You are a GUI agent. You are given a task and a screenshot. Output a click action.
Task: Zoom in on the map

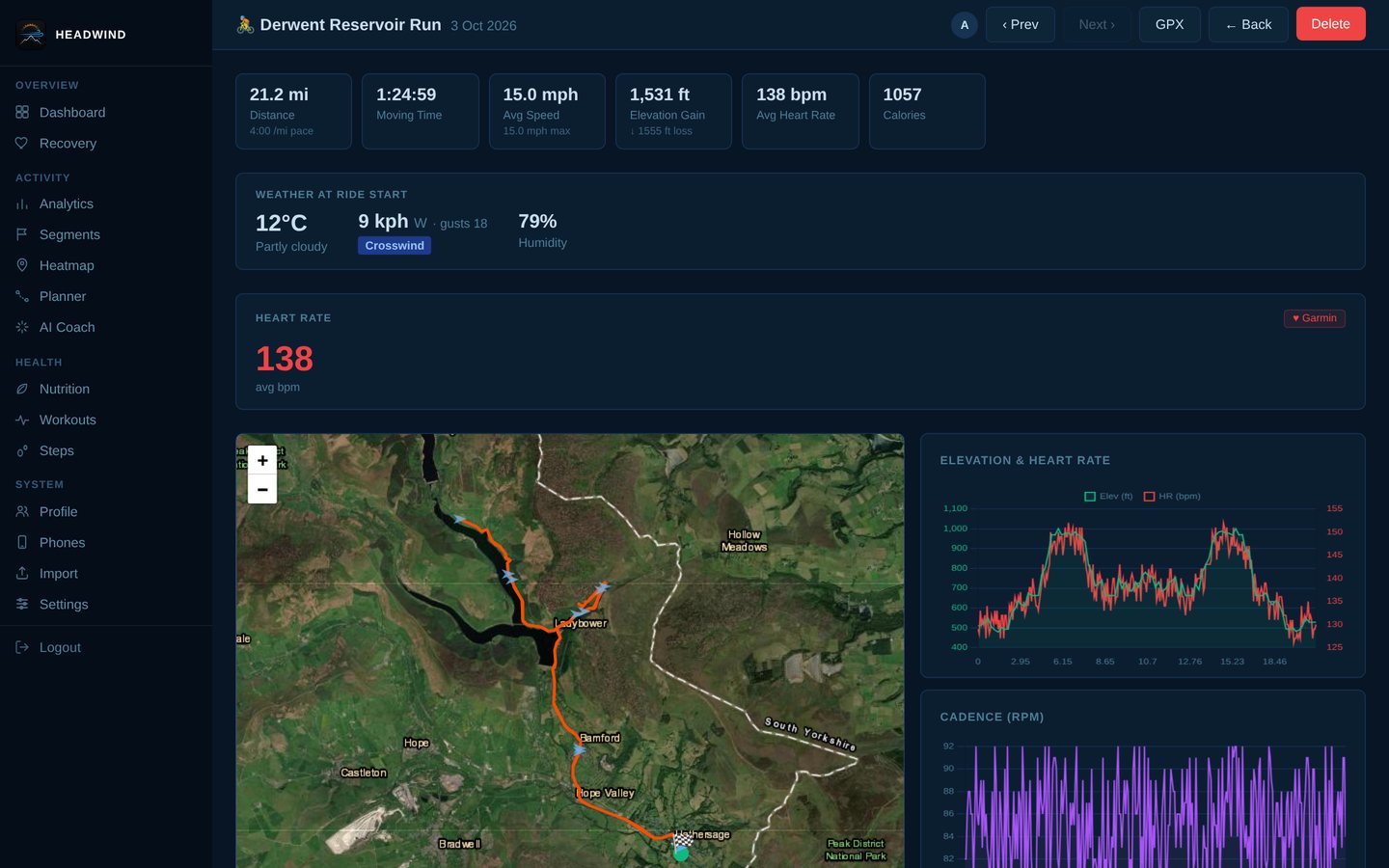tap(262, 461)
